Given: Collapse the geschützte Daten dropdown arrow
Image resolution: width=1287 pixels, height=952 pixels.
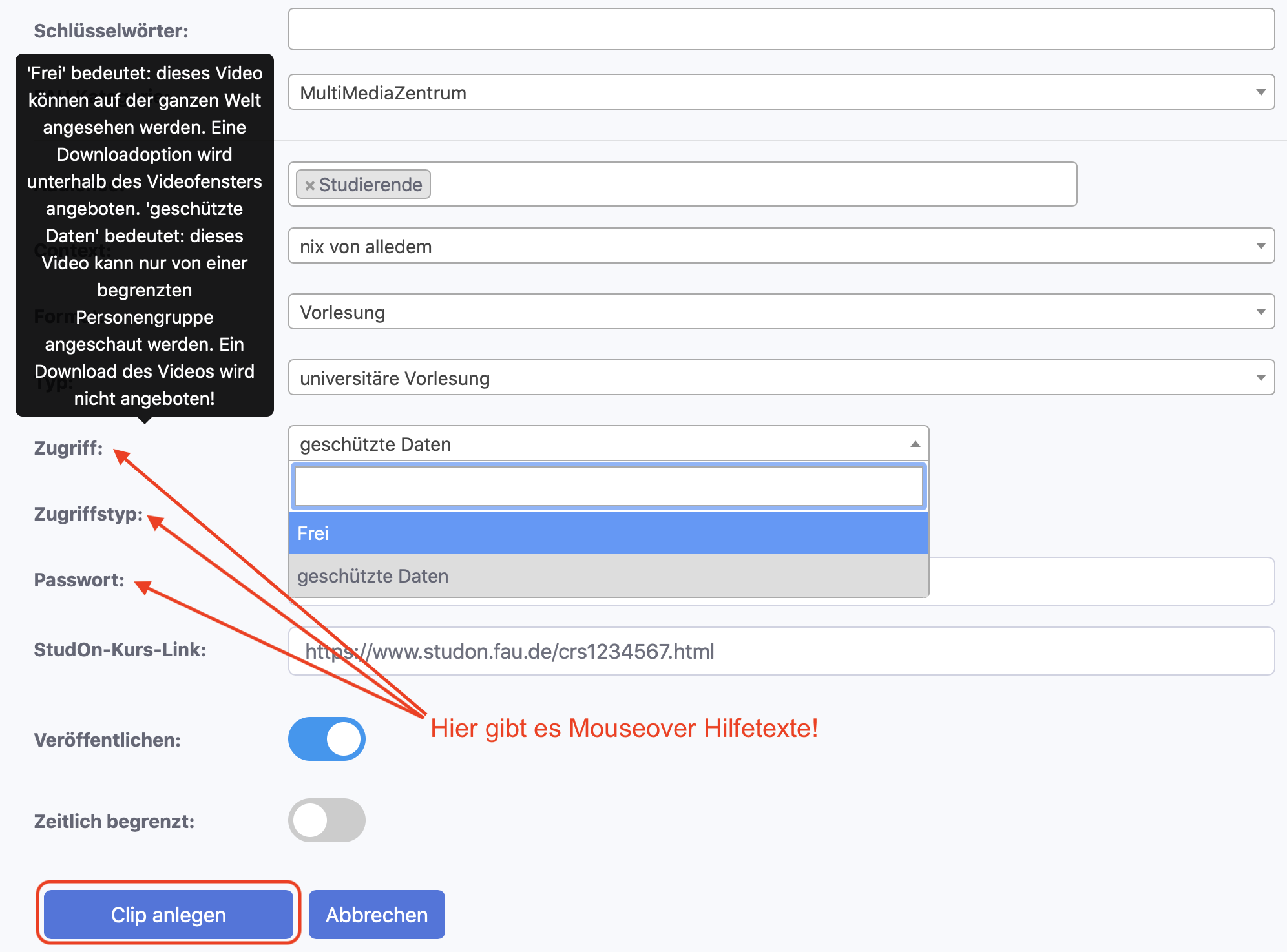Looking at the screenshot, I should 915,444.
